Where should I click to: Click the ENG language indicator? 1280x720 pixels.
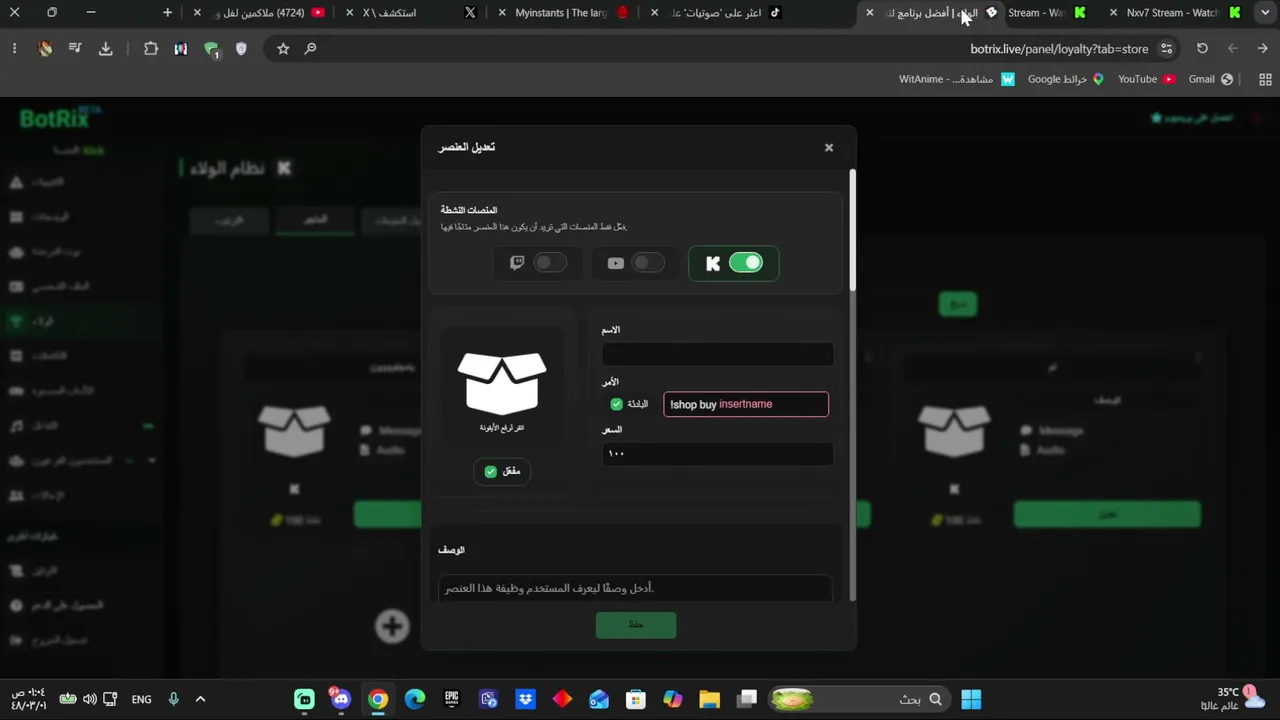[142, 699]
